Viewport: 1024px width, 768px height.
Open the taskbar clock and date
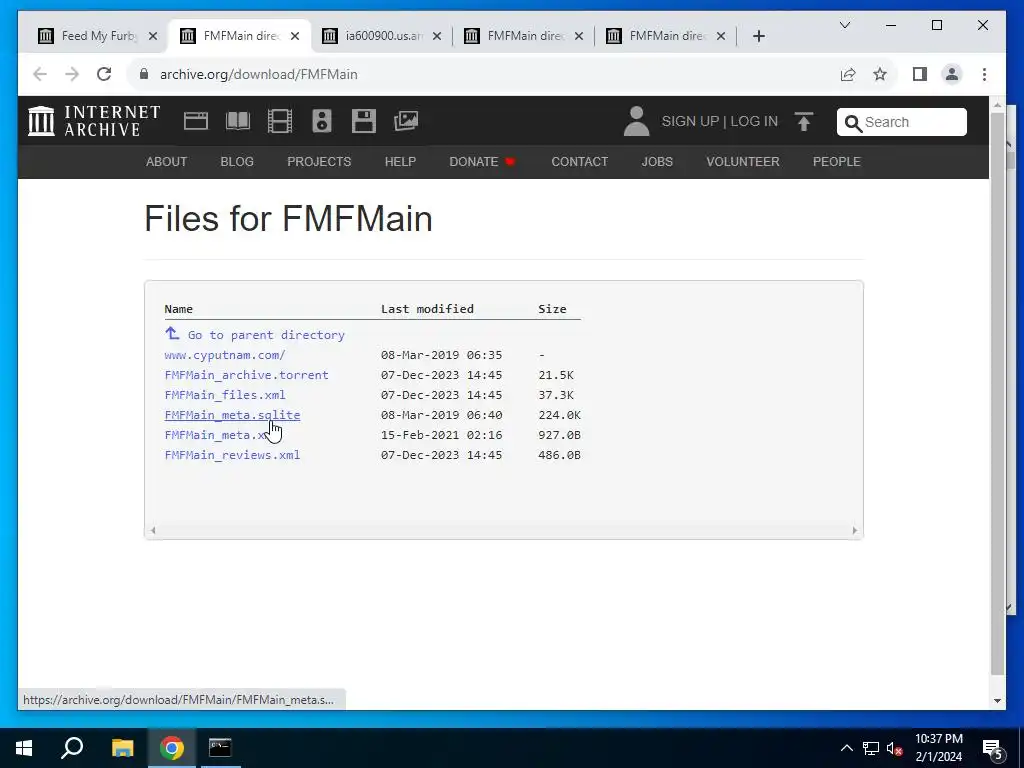938,748
